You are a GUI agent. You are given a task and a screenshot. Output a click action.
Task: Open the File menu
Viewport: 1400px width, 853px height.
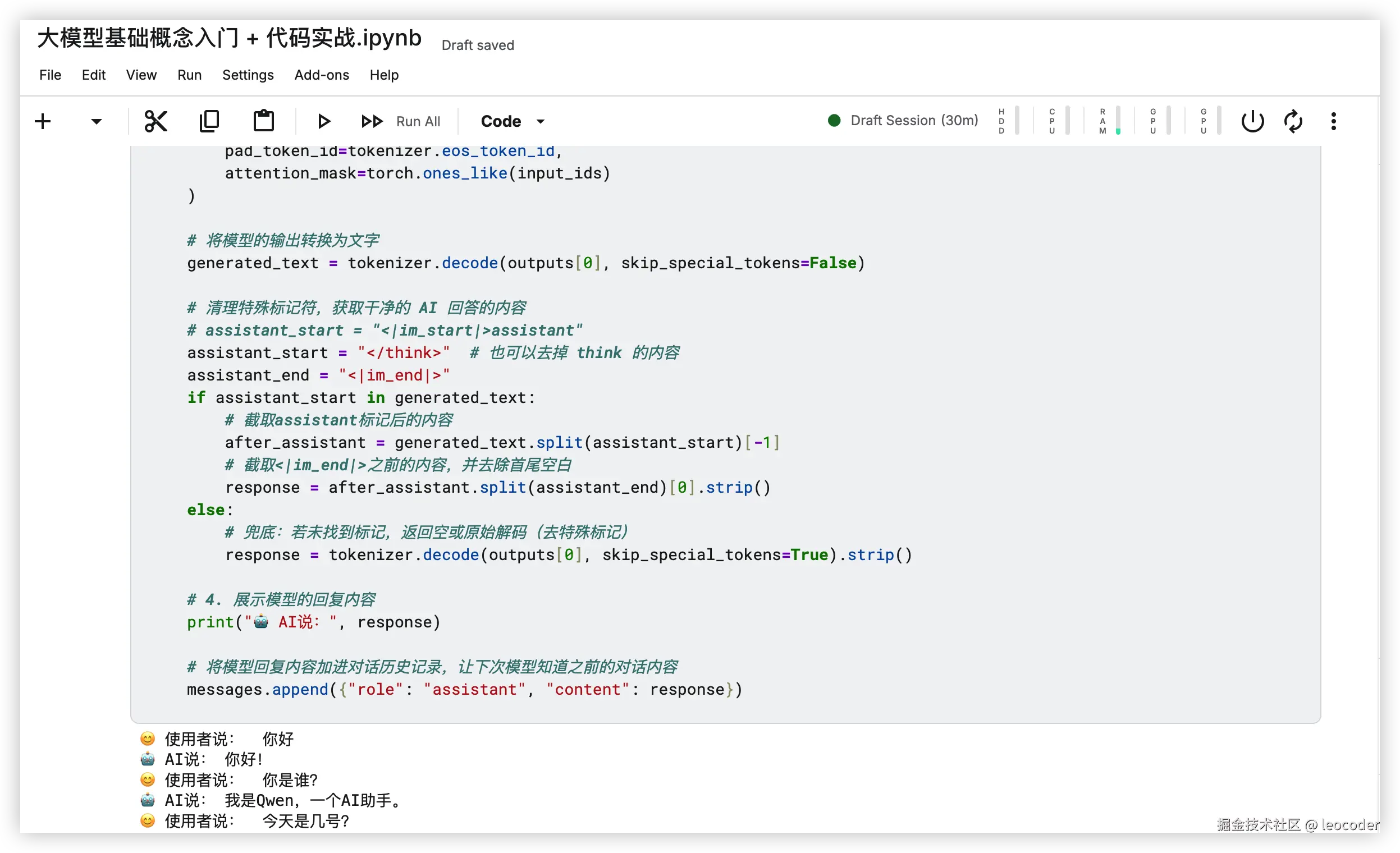50,75
